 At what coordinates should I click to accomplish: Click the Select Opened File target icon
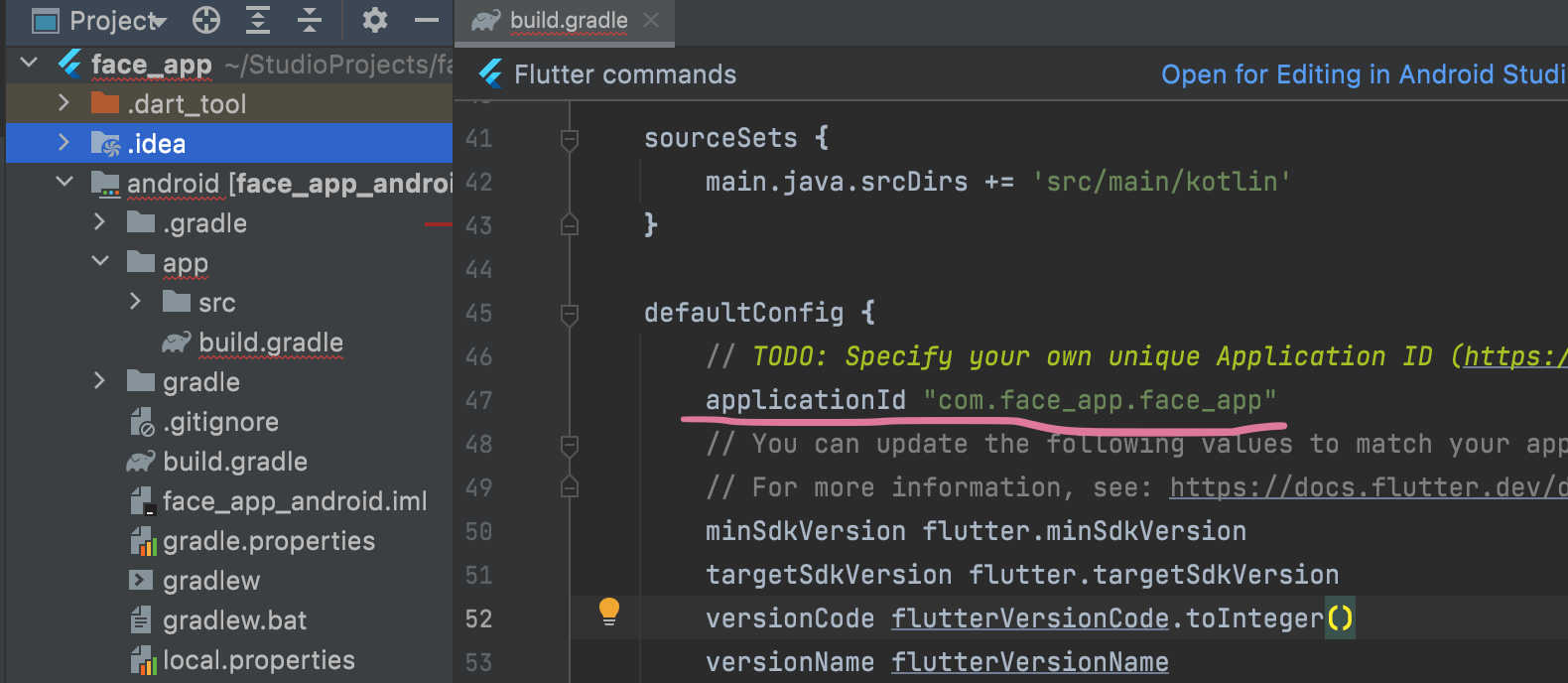point(205,20)
